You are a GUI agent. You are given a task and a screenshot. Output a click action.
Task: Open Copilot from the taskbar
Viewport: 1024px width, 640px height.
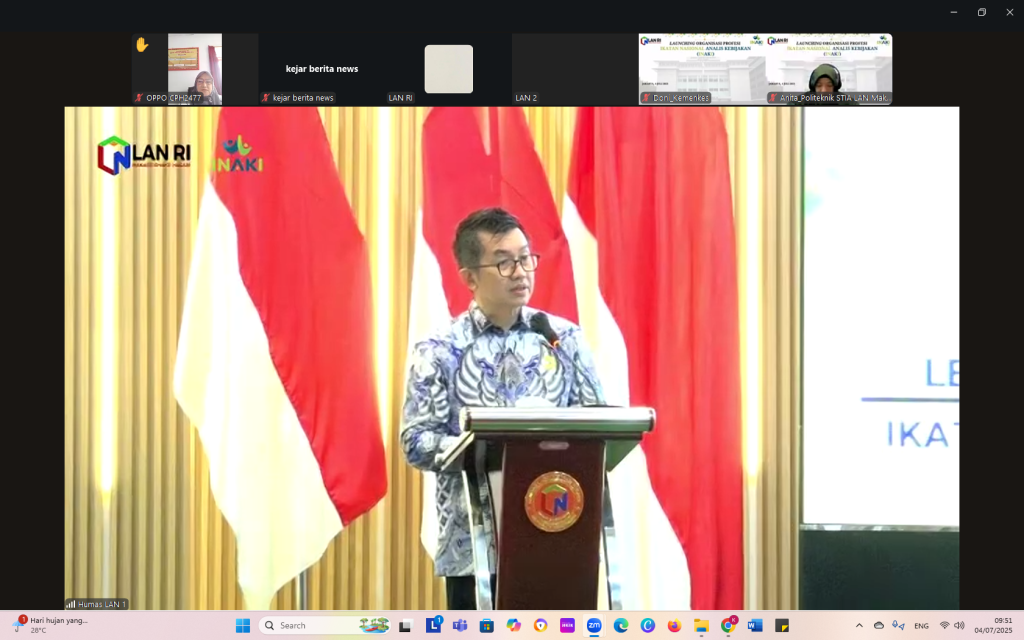coord(514,626)
